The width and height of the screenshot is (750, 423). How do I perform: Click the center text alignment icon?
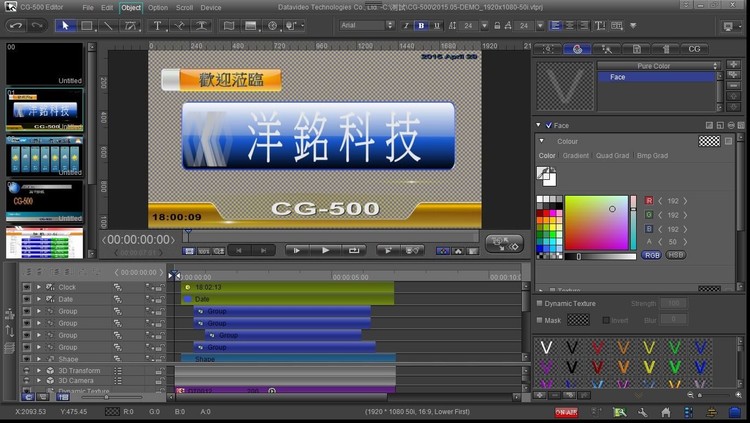570,25
